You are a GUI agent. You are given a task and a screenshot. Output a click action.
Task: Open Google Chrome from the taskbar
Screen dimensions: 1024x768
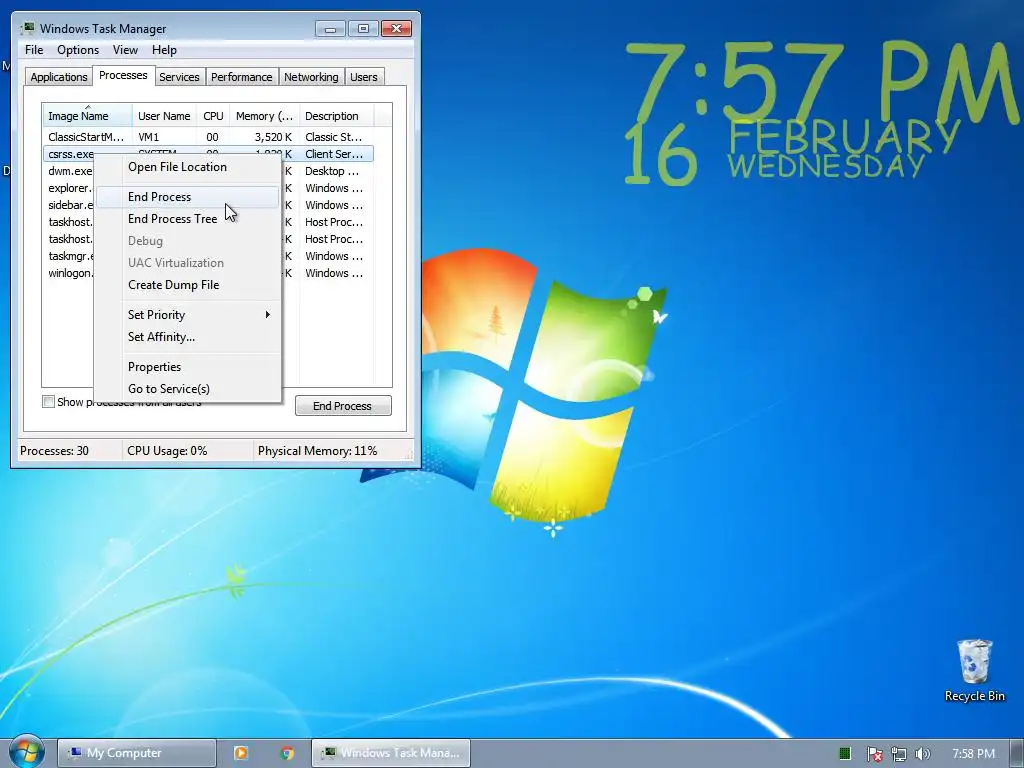[287, 753]
